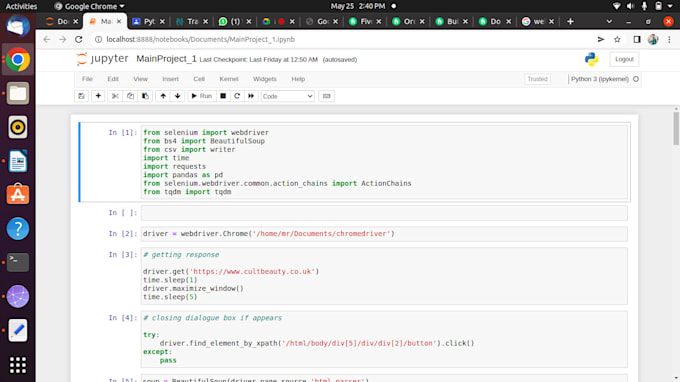Viewport: 680px width, 382px height.
Task: Copy selected cells icon
Action: pyautogui.click(x=130, y=96)
